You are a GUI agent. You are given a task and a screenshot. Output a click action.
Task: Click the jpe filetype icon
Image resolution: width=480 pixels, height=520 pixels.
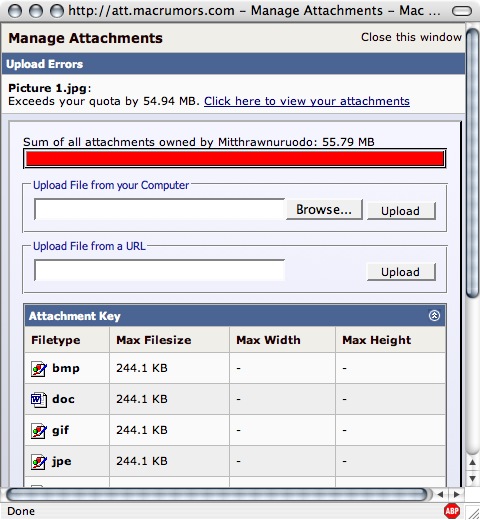[39, 461]
